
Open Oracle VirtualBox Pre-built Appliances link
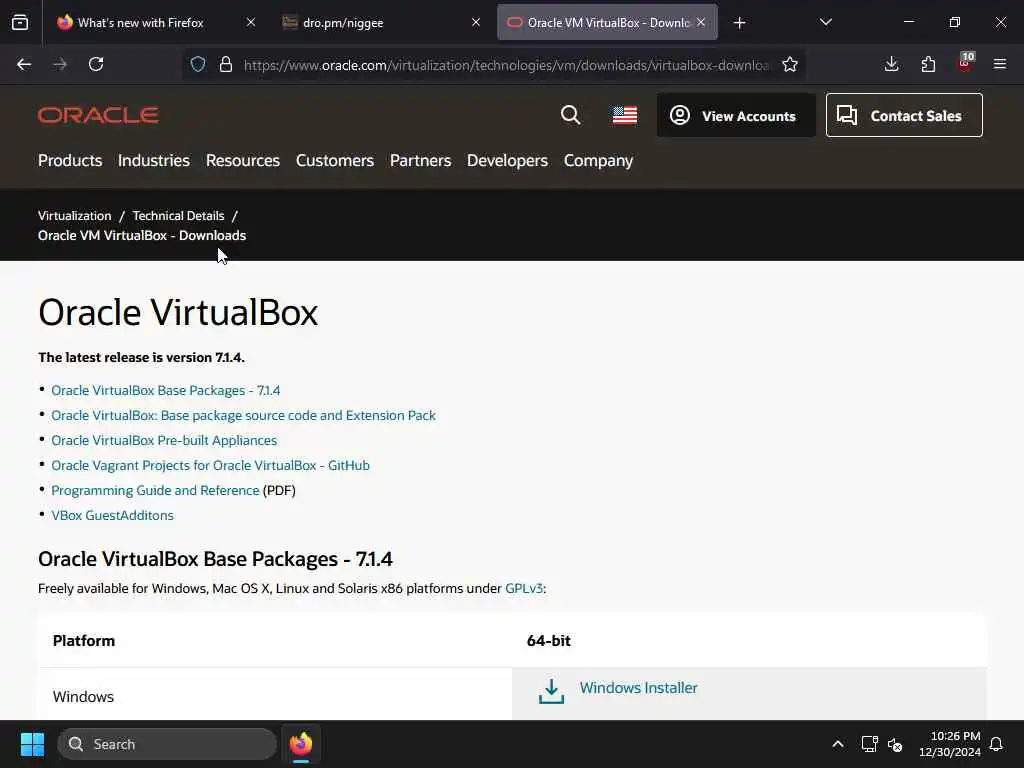164,440
